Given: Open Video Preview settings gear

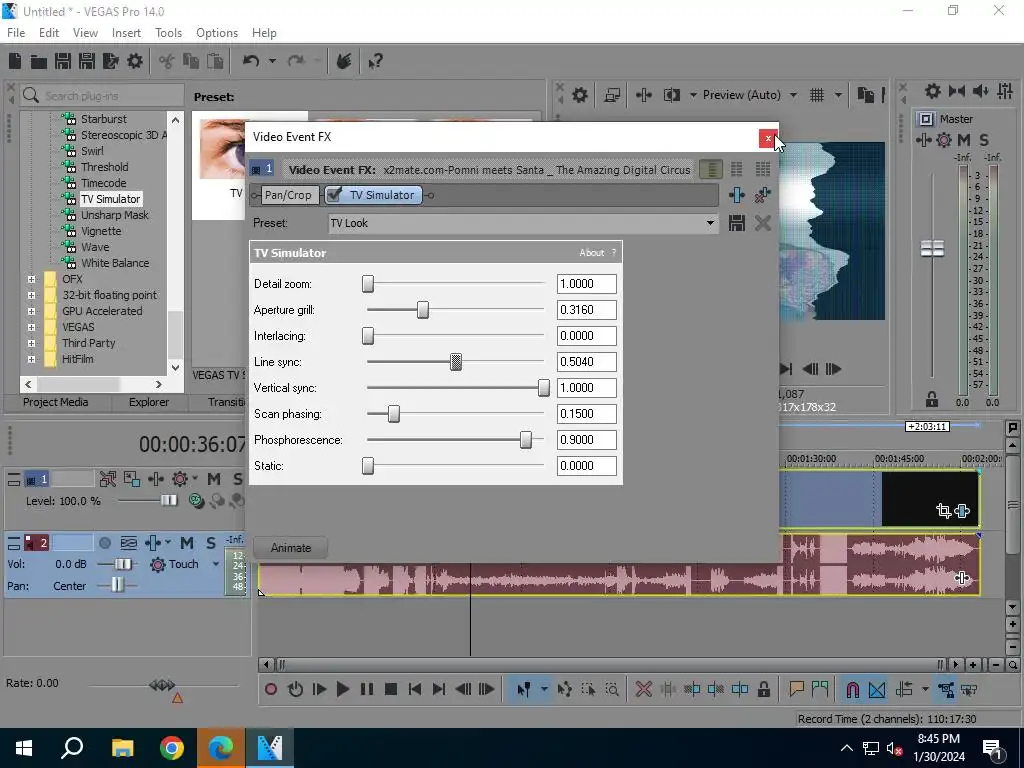Looking at the screenshot, I should click(x=579, y=95).
